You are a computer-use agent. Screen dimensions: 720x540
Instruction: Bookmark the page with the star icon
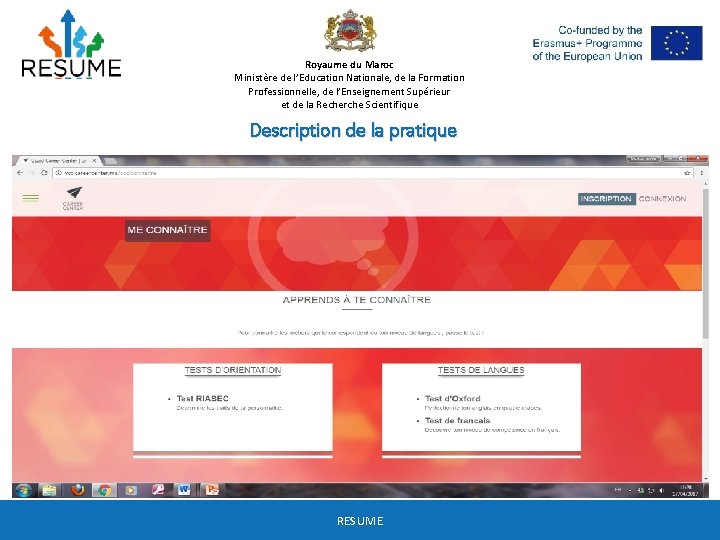687,173
